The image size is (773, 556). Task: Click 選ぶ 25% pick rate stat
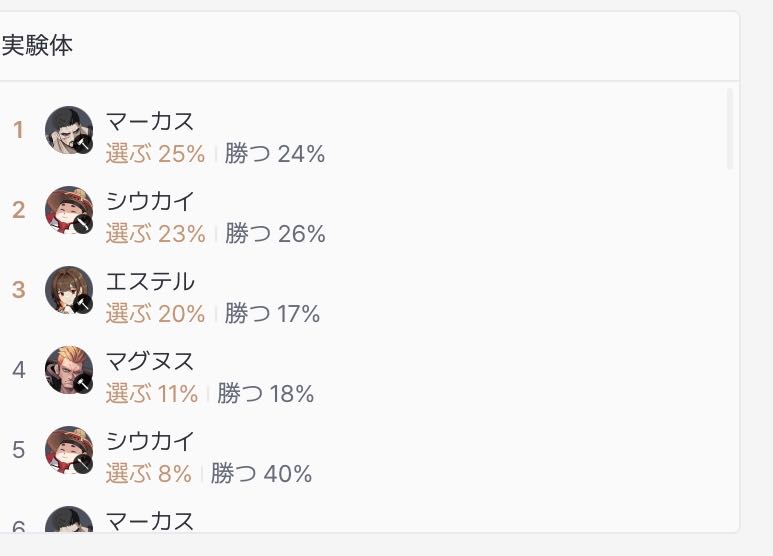[x=155, y=153]
